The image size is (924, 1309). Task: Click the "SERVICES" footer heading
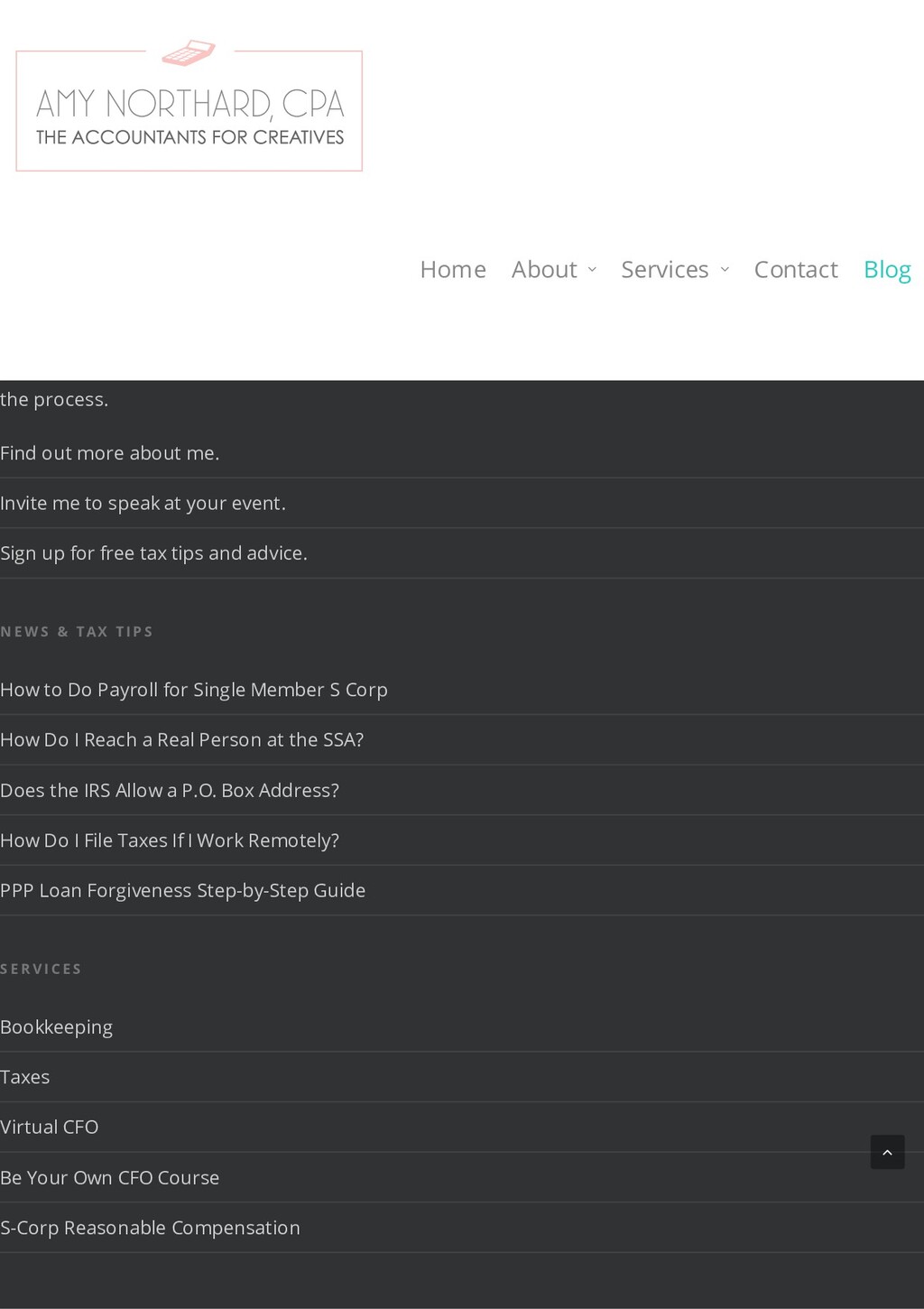tap(41, 969)
